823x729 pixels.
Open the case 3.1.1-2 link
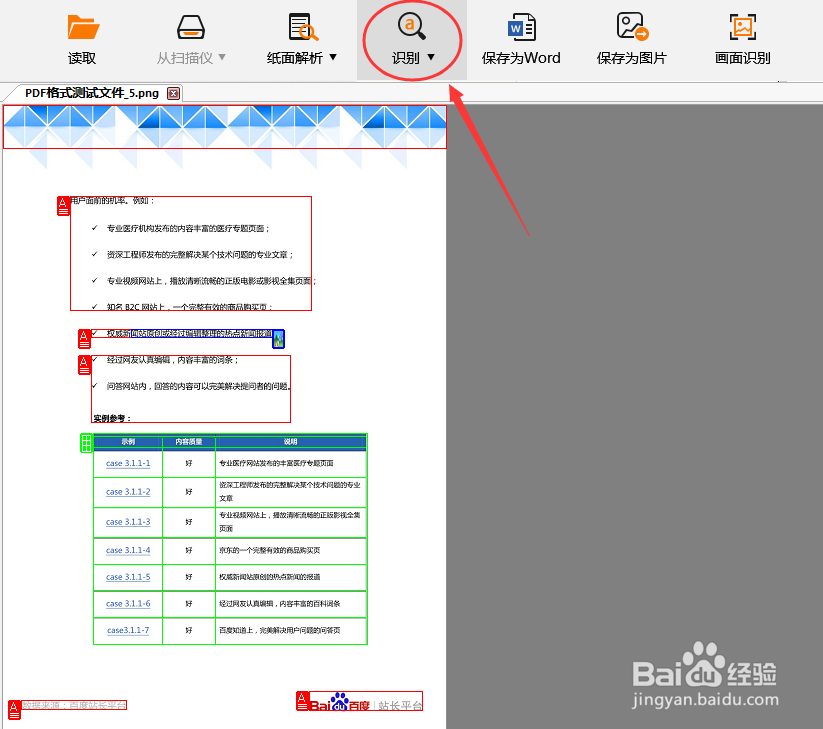128,492
